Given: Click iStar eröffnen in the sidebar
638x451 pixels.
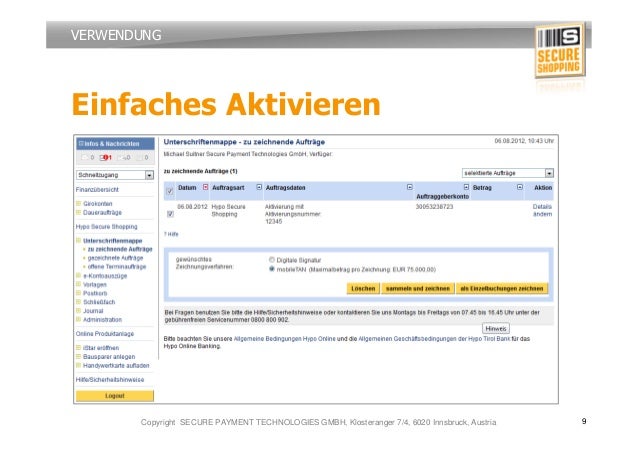Looking at the screenshot, I should 101,348.
